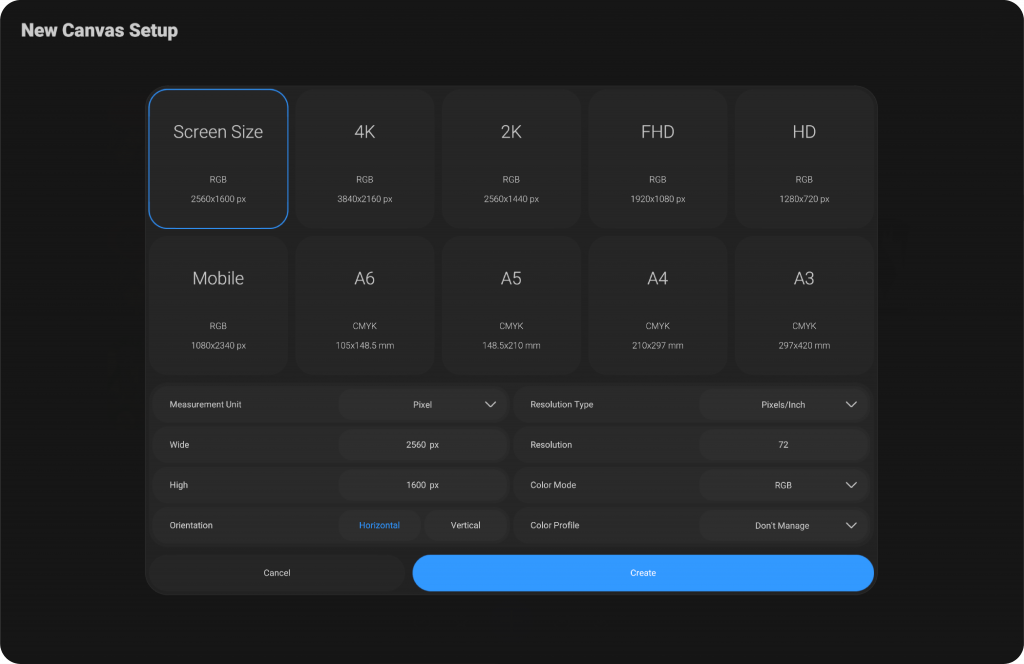This screenshot has height=664, width=1024.
Task: Set orientation to Horizontal
Action: tap(379, 525)
